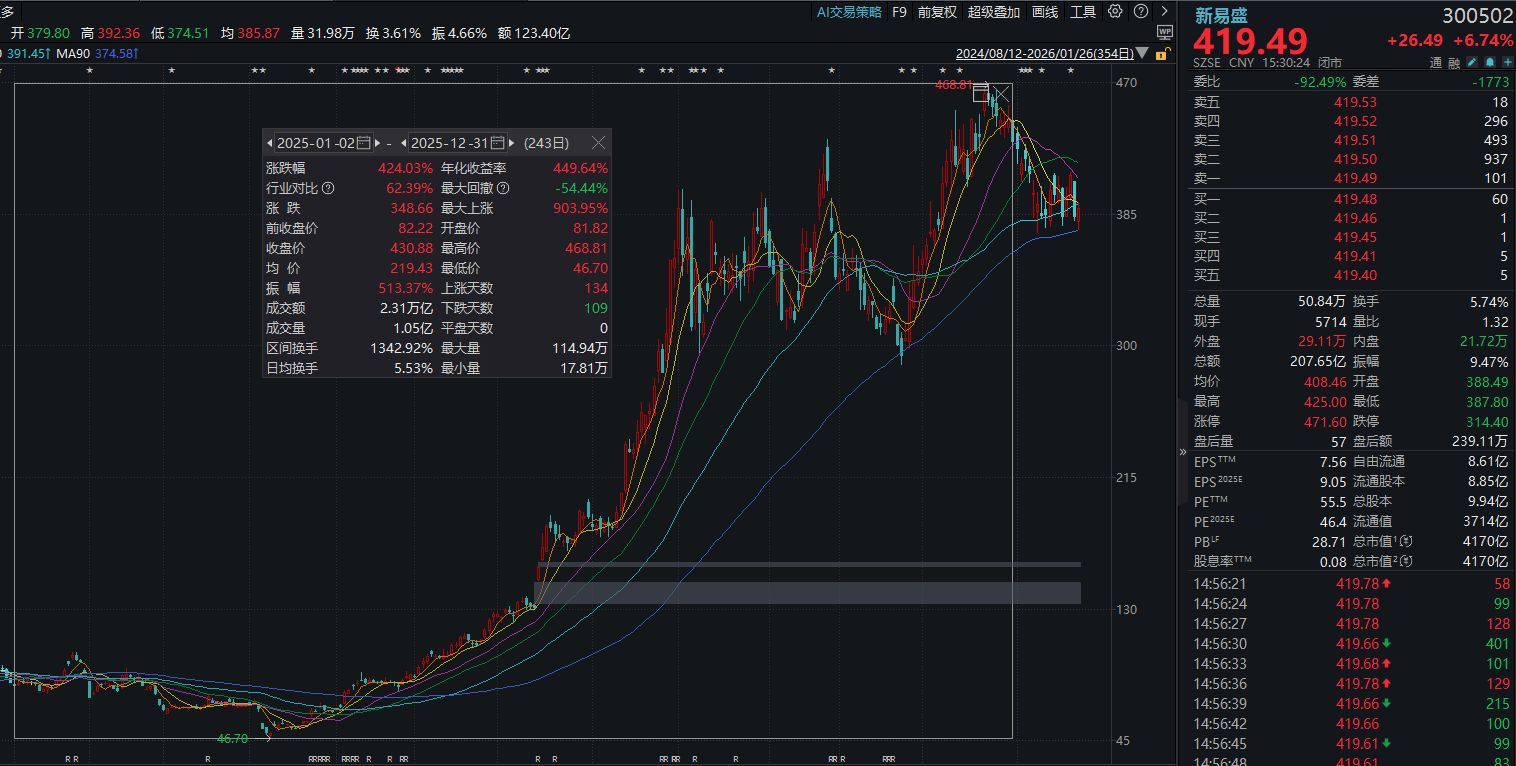Image resolution: width=1516 pixels, height=766 pixels.
Task: Toggle the orange lock beside the date range
Action: click(1160, 53)
